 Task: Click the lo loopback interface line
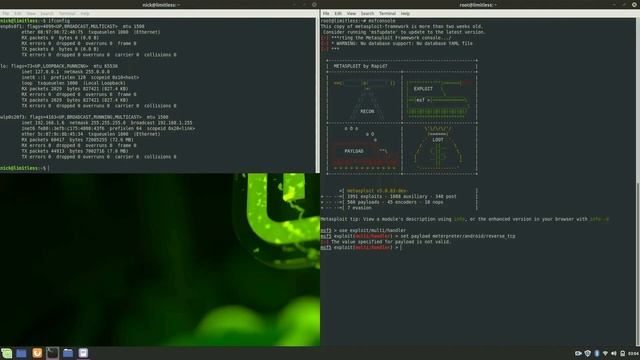tap(59, 66)
